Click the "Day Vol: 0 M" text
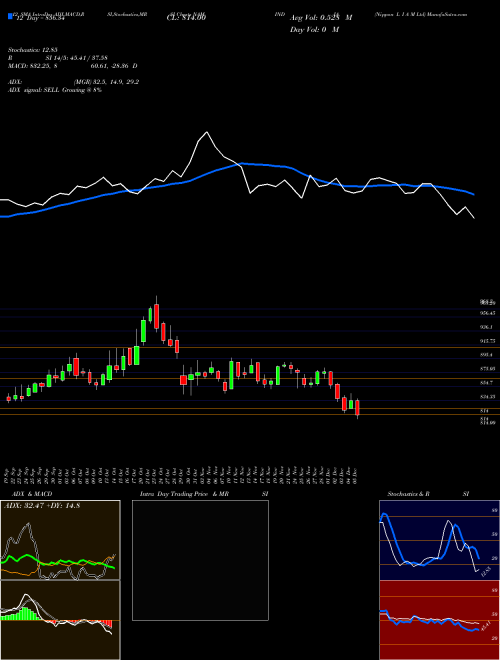 tap(314, 29)
